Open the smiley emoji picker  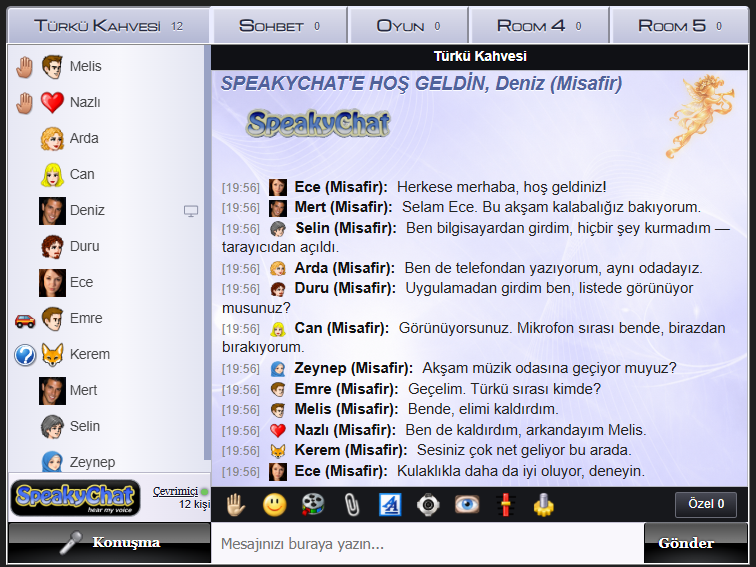pyautogui.click(x=274, y=505)
